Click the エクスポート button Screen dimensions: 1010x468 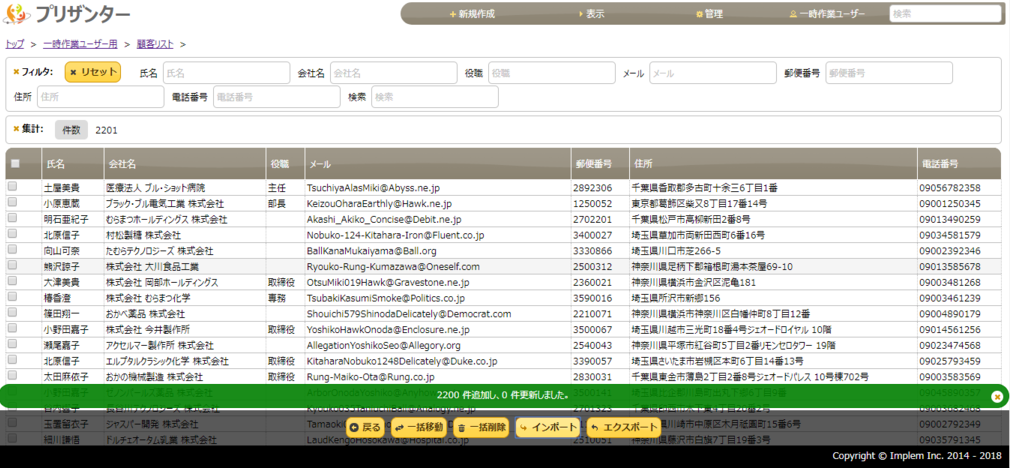(624, 427)
